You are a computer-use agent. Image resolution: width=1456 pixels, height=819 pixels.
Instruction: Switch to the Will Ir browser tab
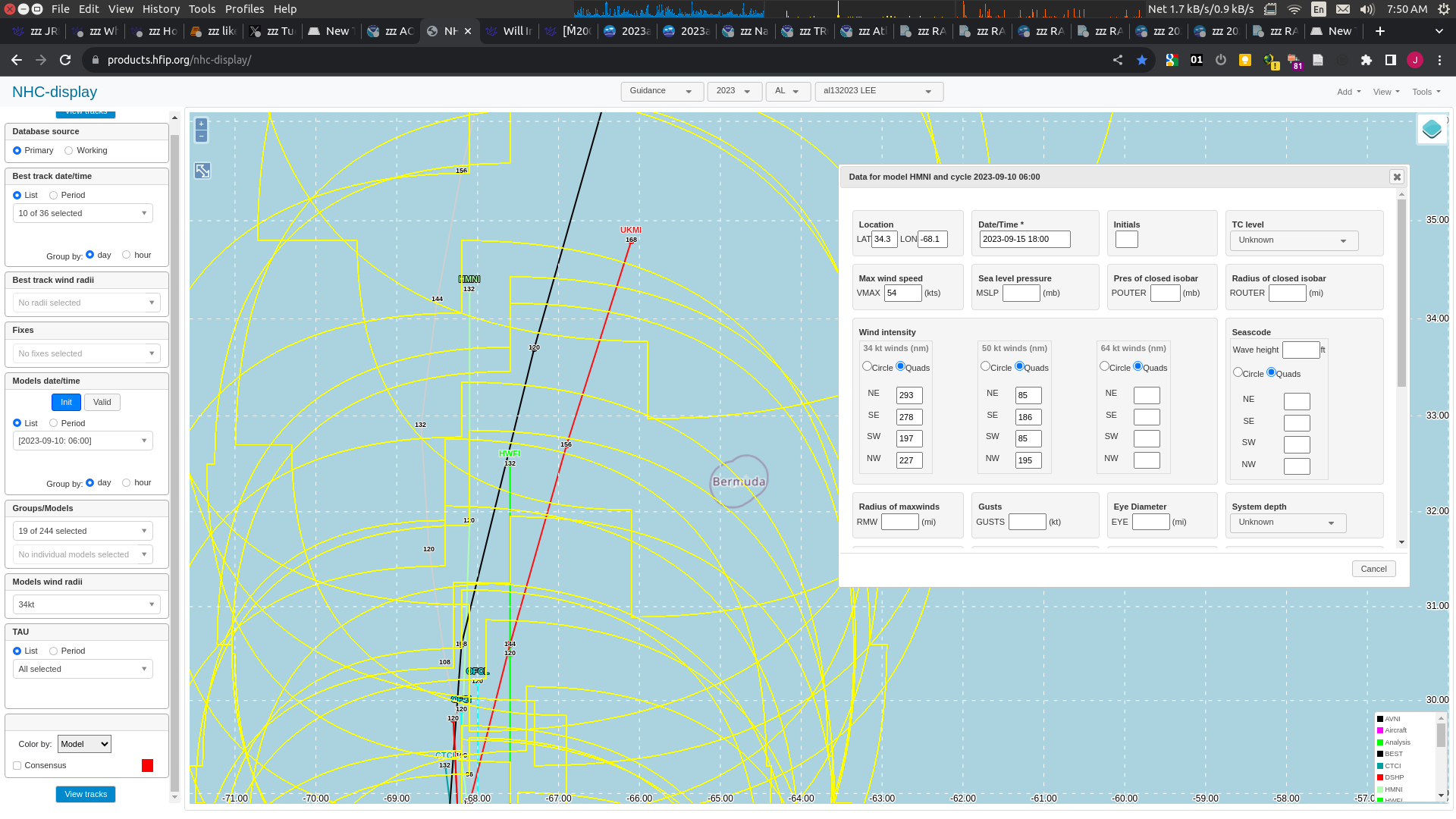(x=508, y=31)
